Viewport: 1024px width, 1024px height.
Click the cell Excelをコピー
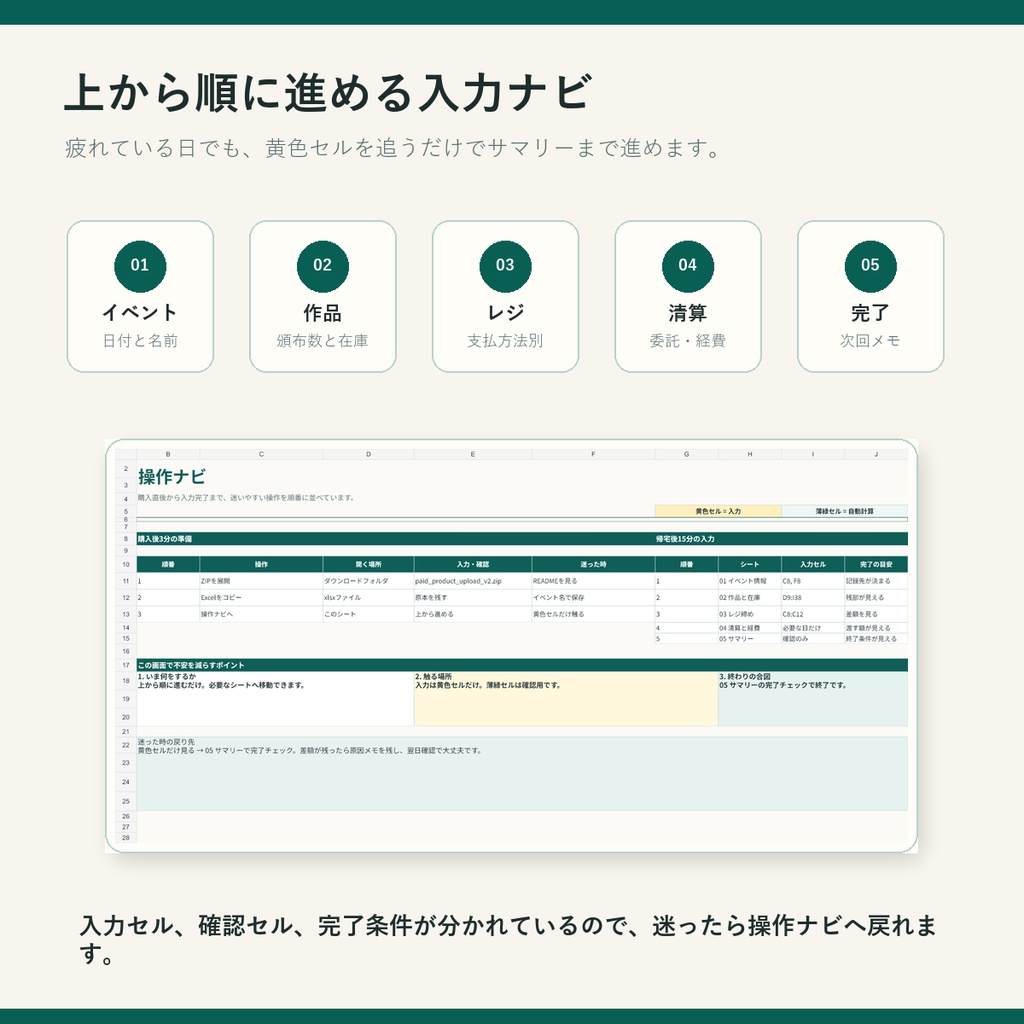(x=261, y=598)
